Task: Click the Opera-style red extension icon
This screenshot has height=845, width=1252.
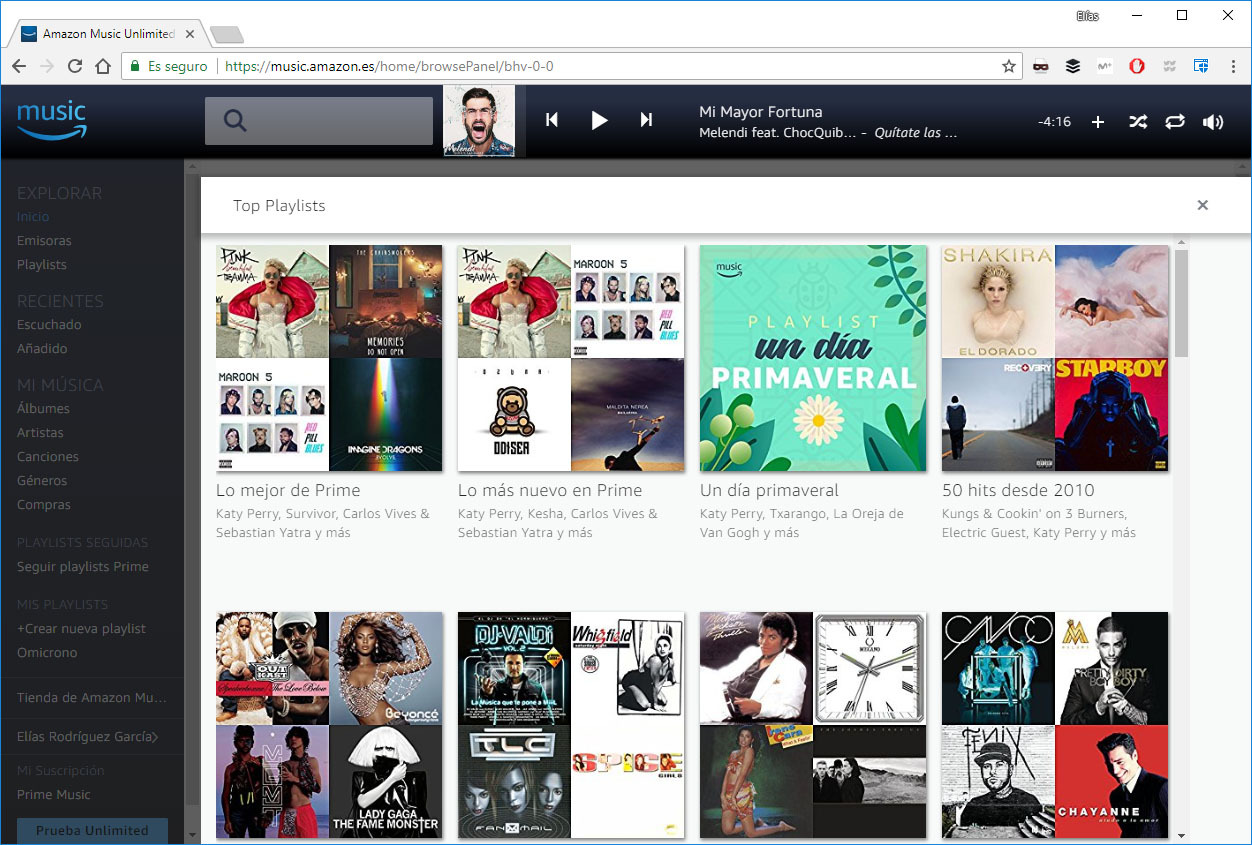Action: (1137, 66)
